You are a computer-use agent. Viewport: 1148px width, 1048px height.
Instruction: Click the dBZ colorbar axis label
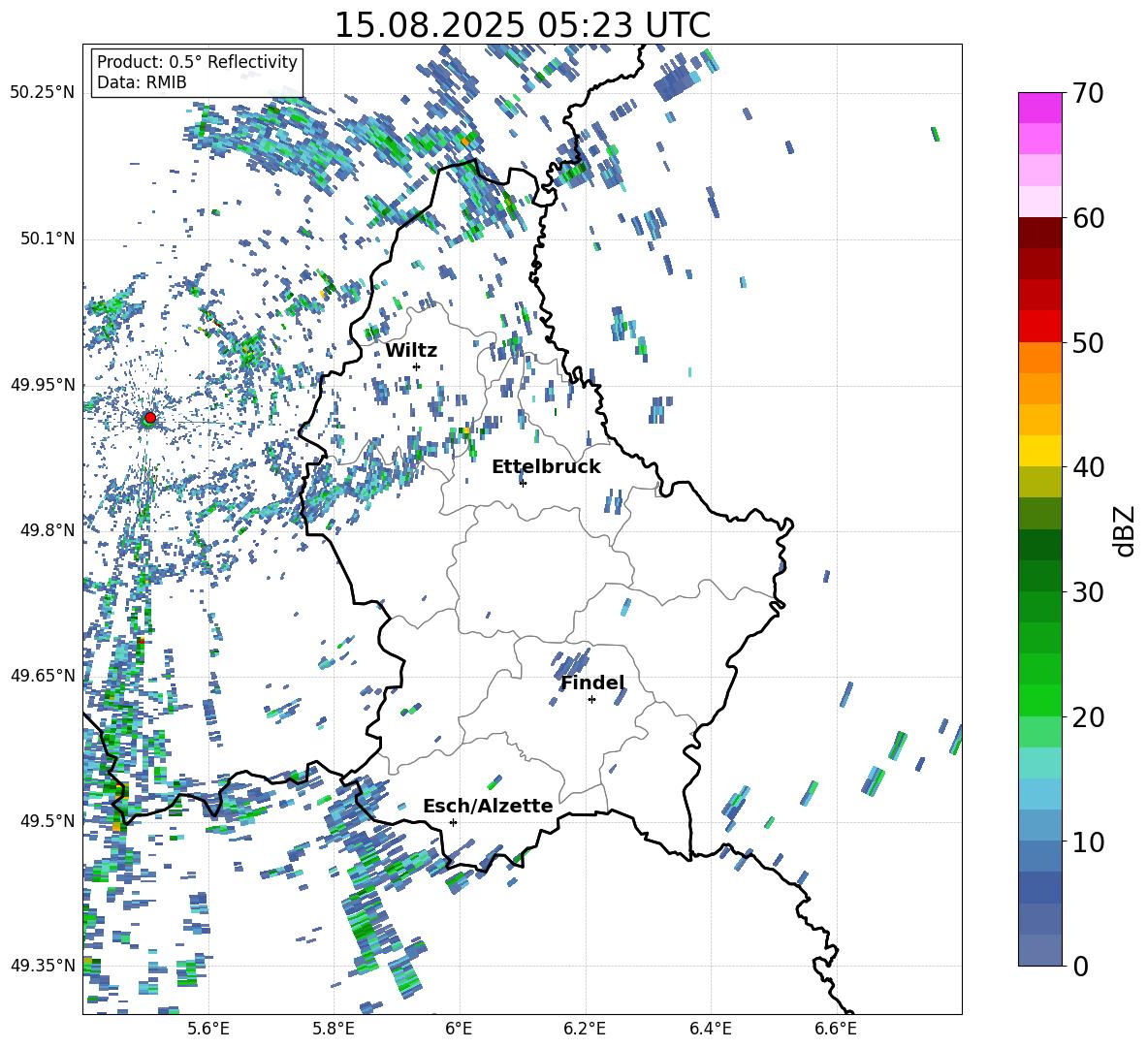(x=1126, y=530)
